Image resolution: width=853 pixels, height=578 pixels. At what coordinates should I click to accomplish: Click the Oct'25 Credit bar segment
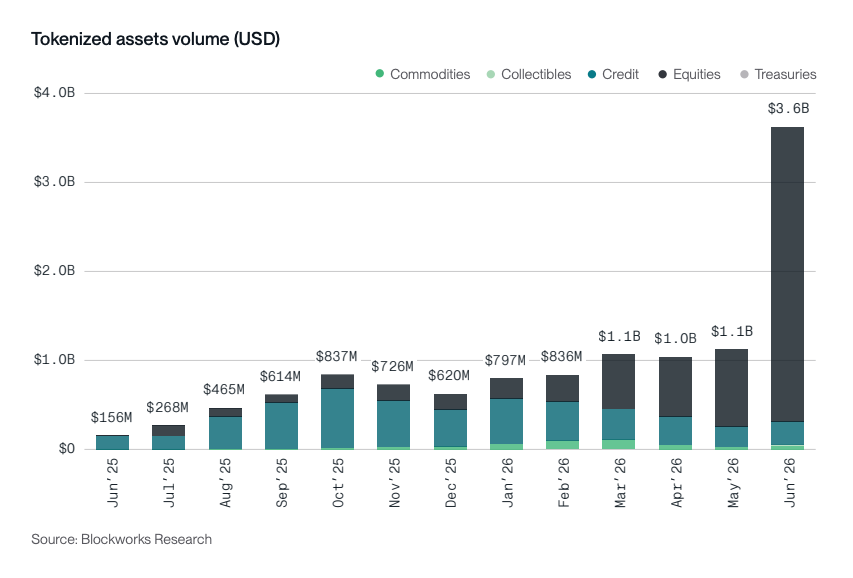[337, 418]
